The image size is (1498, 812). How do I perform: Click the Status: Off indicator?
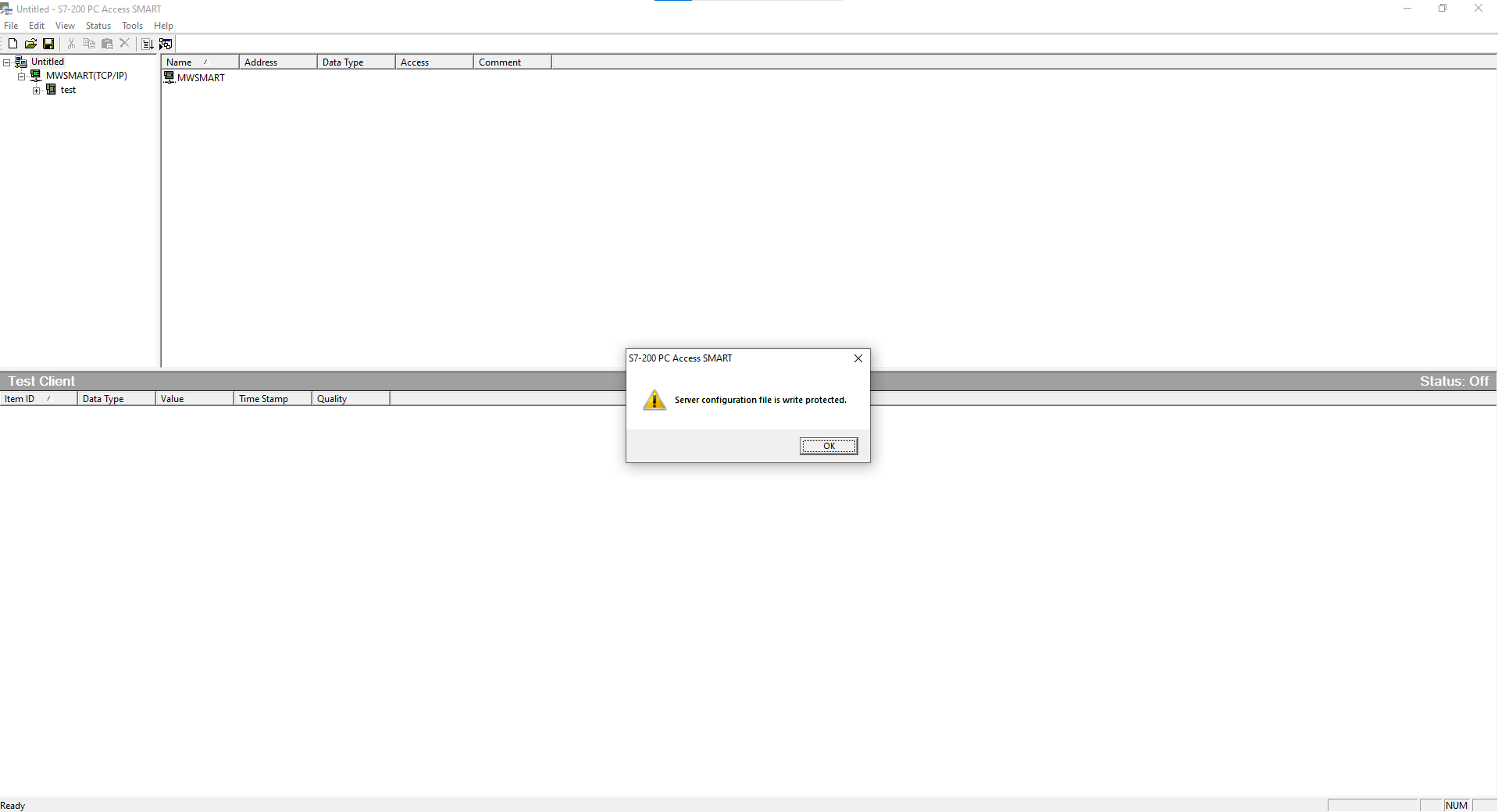[x=1454, y=381]
